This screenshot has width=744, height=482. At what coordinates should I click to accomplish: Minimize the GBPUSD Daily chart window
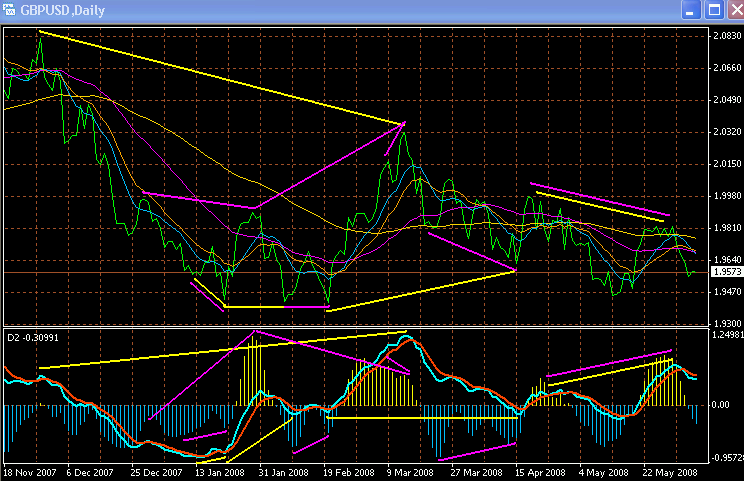[691, 9]
